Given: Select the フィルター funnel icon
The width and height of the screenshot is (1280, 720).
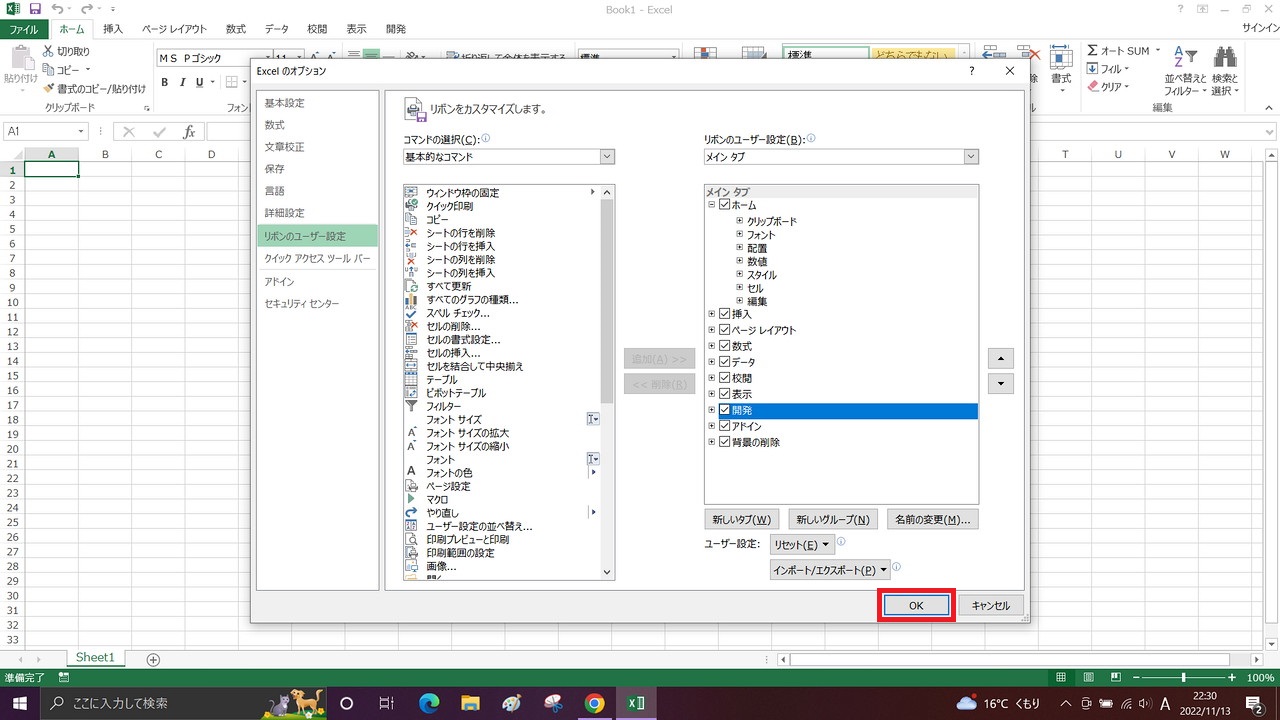Looking at the screenshot, I should coord(410,406).
